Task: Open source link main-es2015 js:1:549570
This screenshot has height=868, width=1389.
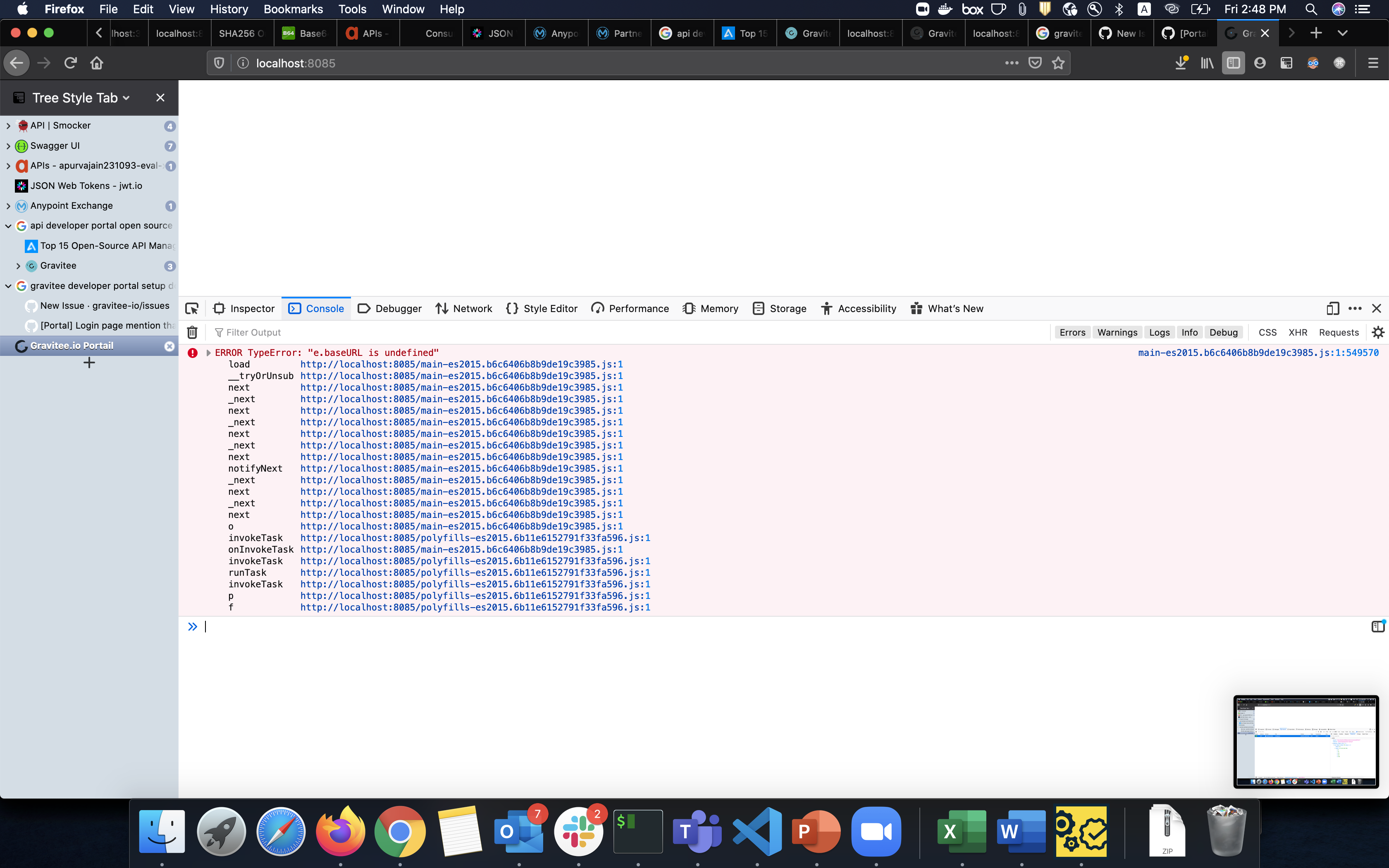Action: (1258, 353)
